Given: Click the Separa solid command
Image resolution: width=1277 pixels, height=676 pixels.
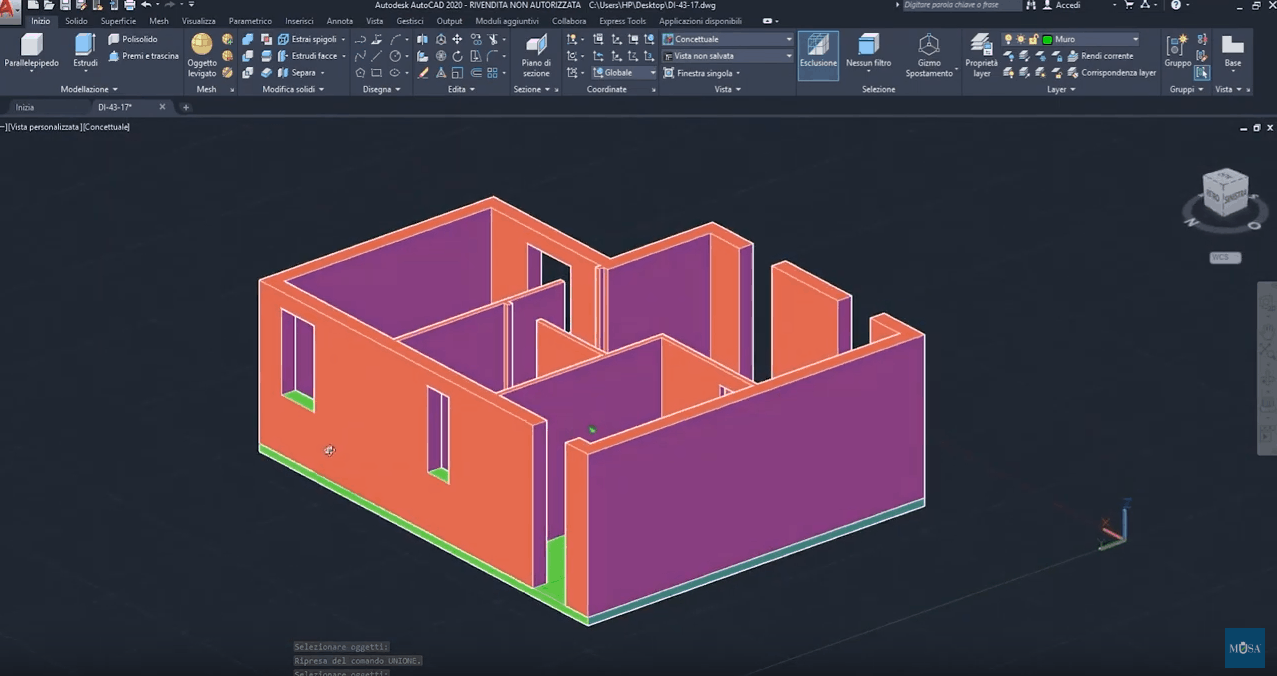Looking at the screenshot, I should 302,73.
